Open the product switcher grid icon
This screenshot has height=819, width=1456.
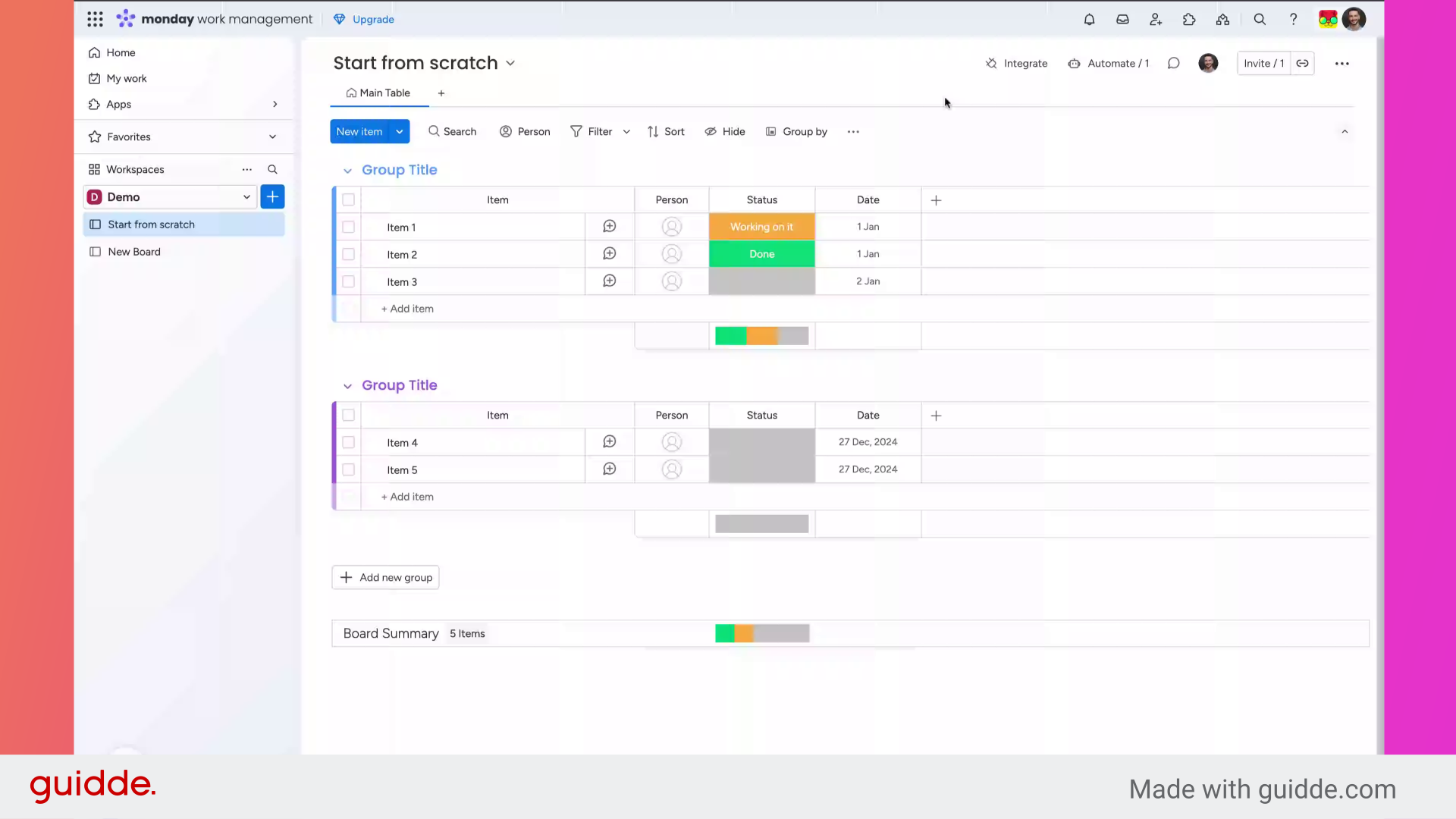95,20
